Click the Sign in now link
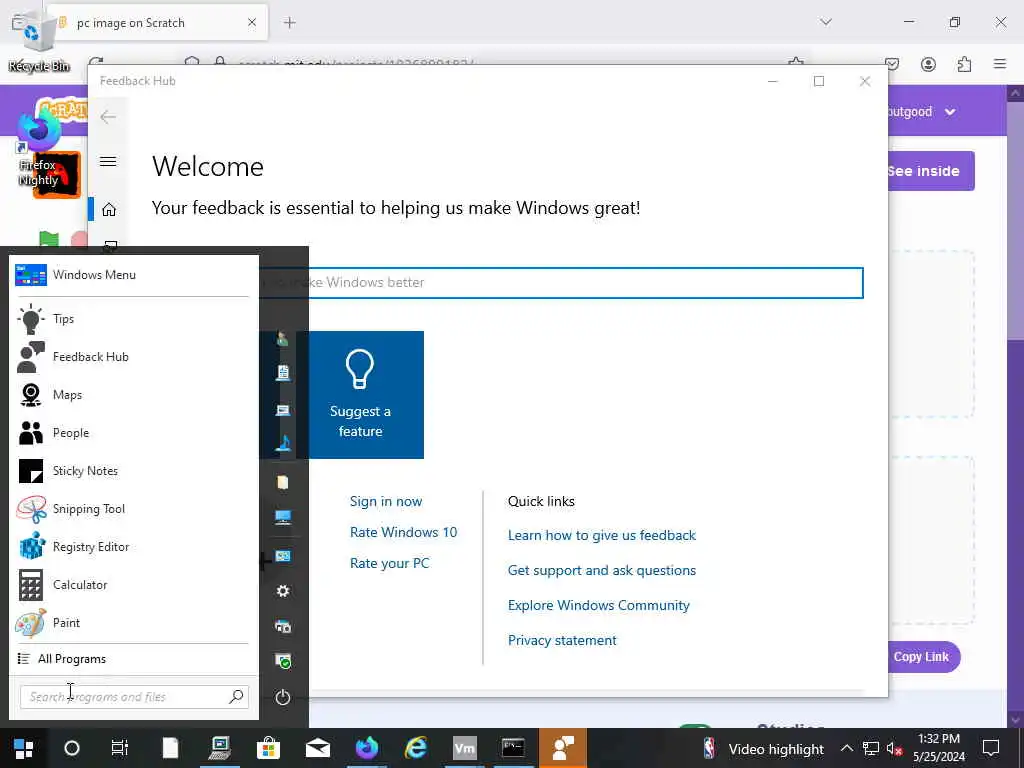The width and height of the screenshot is (1024, 768). click(386, 502)
